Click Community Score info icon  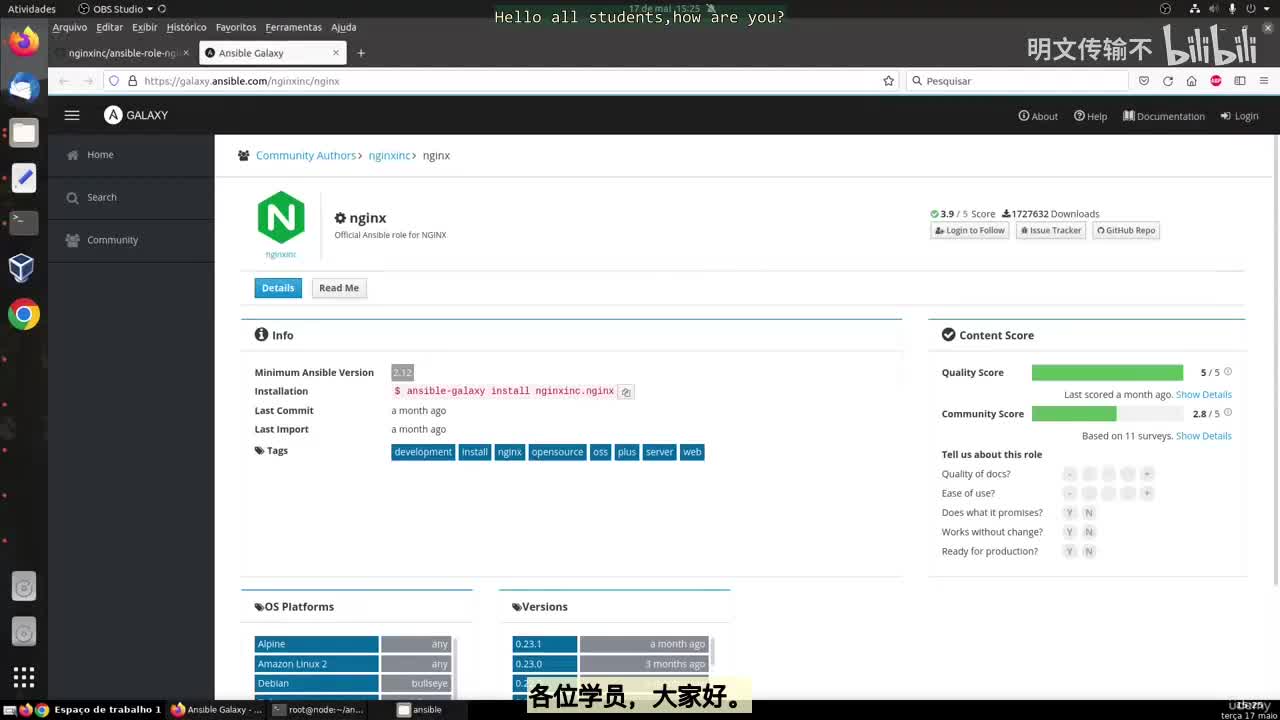[1228, 413]
